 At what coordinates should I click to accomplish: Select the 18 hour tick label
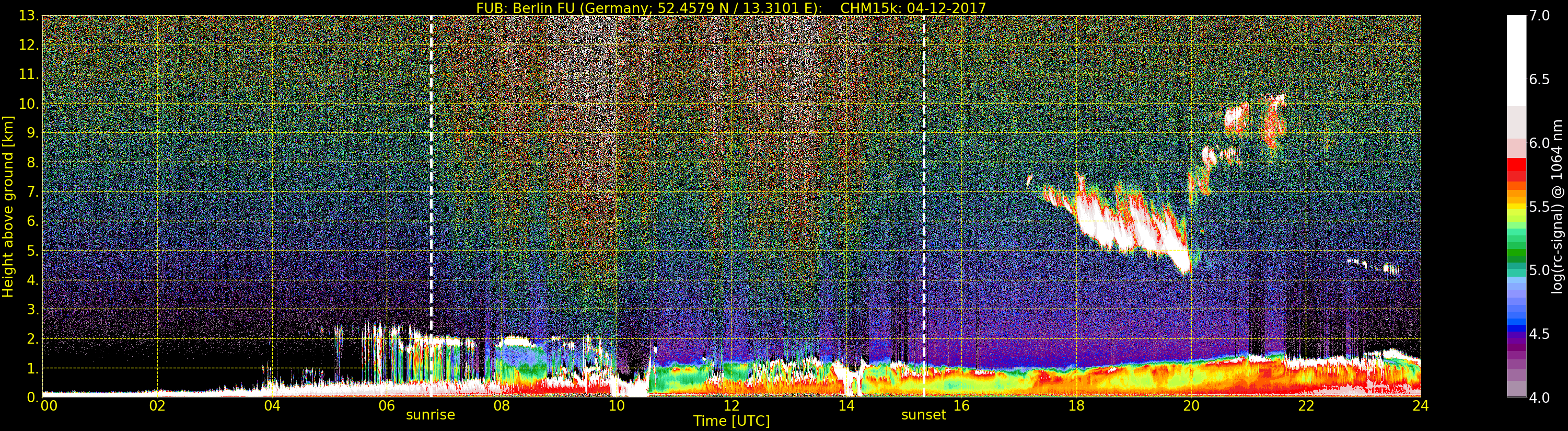1076,406
